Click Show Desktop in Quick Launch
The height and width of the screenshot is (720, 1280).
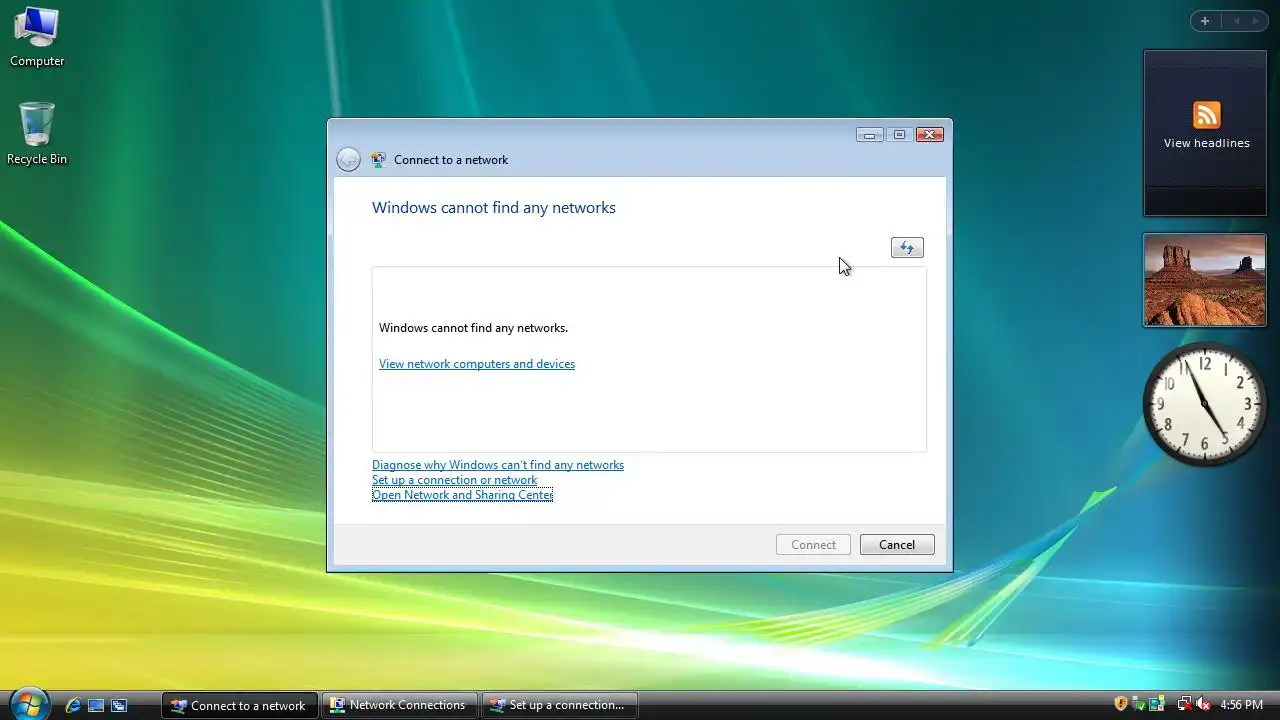96,705
